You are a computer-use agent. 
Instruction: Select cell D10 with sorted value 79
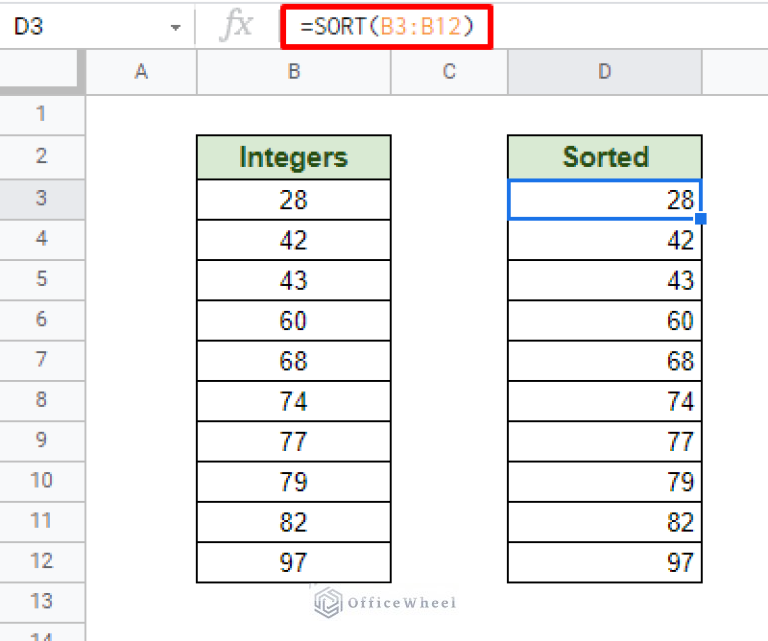point(605,482)
